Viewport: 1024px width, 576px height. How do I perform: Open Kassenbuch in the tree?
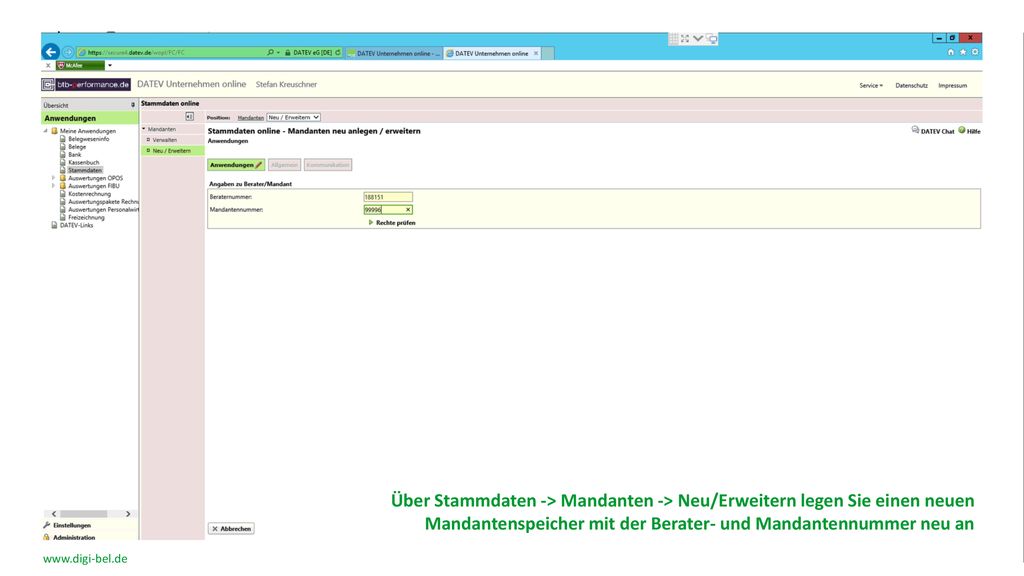coord(84,163)
